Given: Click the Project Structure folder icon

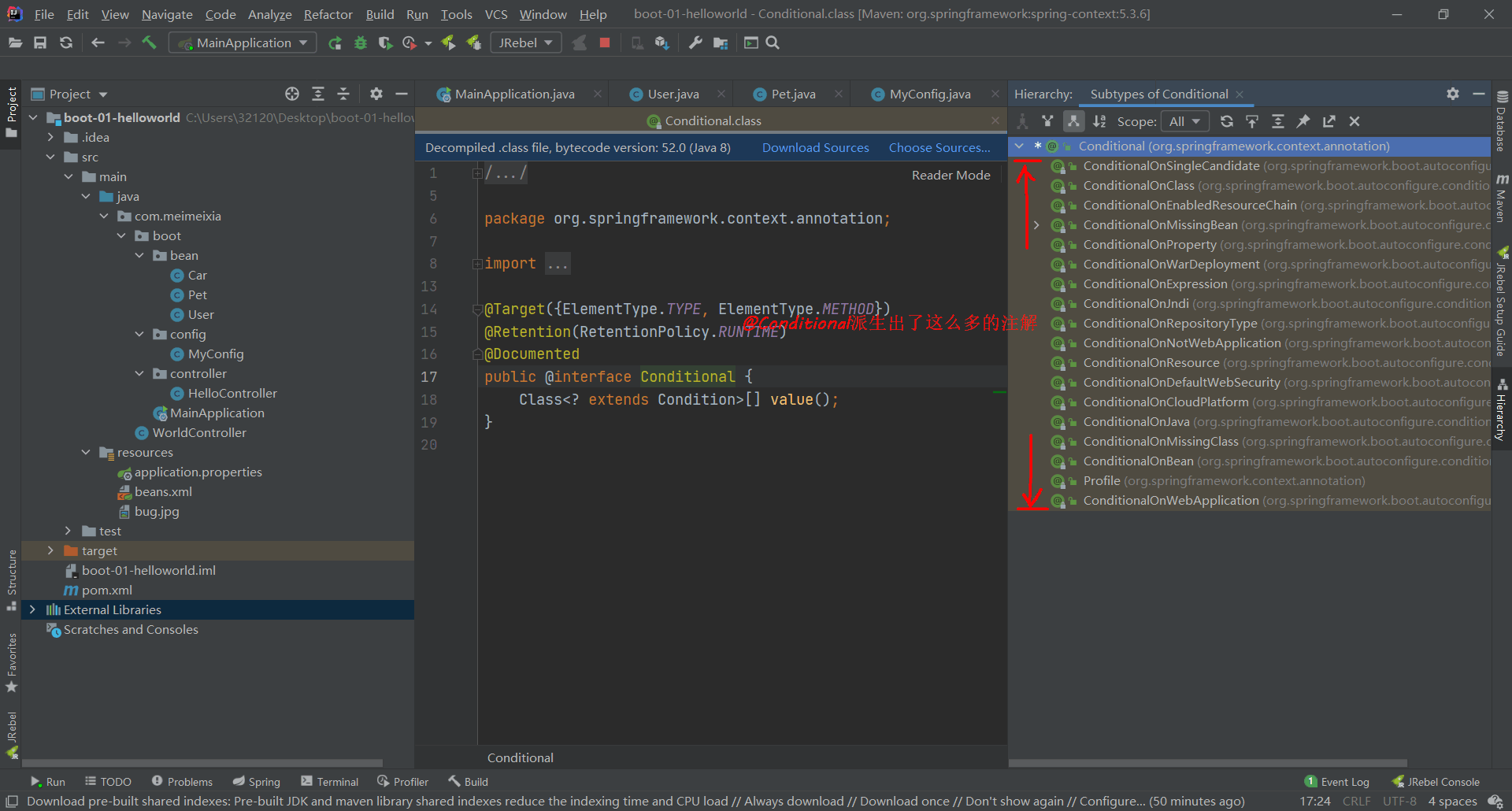Looking at the screenshot, I should (721, 43).
